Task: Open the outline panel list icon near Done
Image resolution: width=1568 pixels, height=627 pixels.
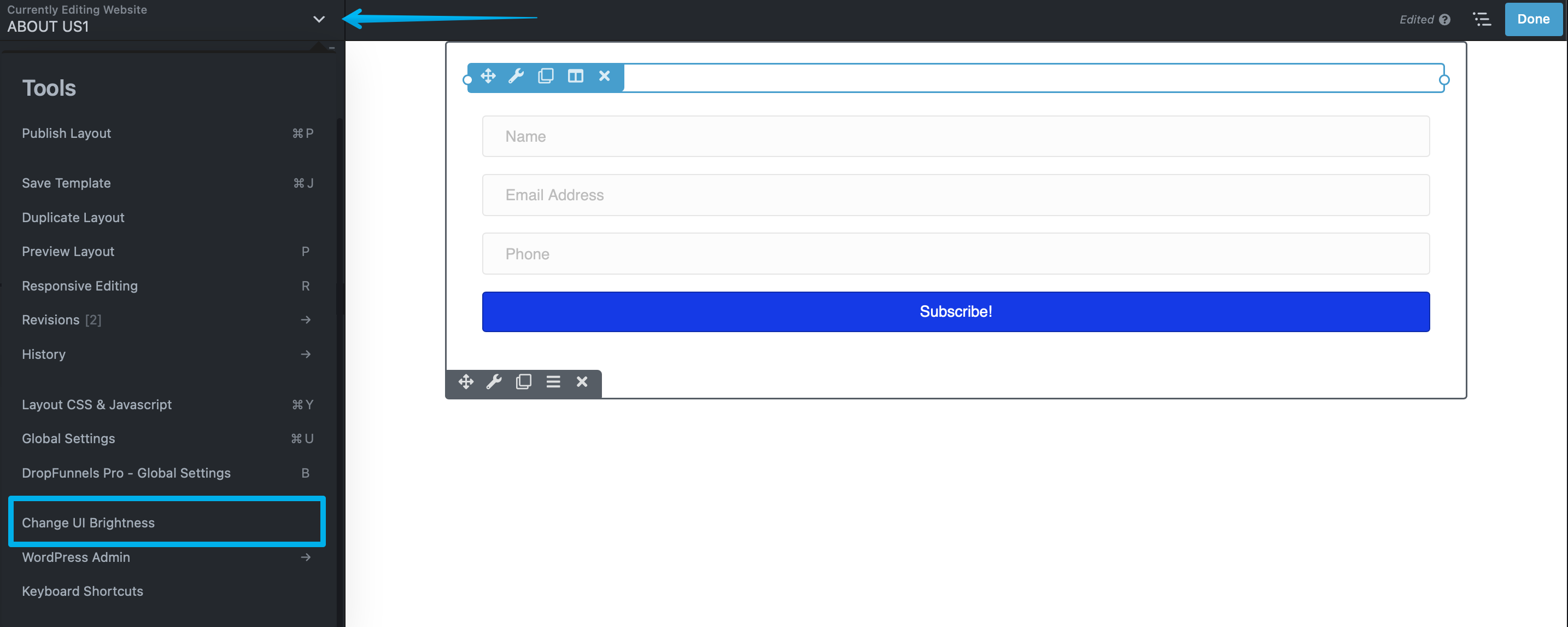Action: tap(1482, 20)
